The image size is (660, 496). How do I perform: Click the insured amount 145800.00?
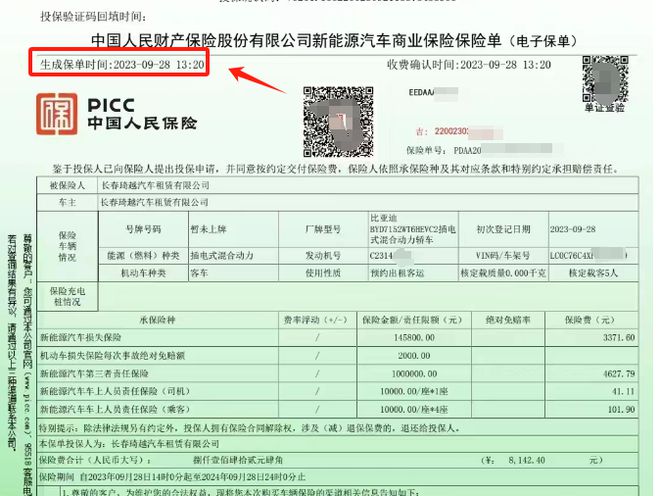pos(414,338)
